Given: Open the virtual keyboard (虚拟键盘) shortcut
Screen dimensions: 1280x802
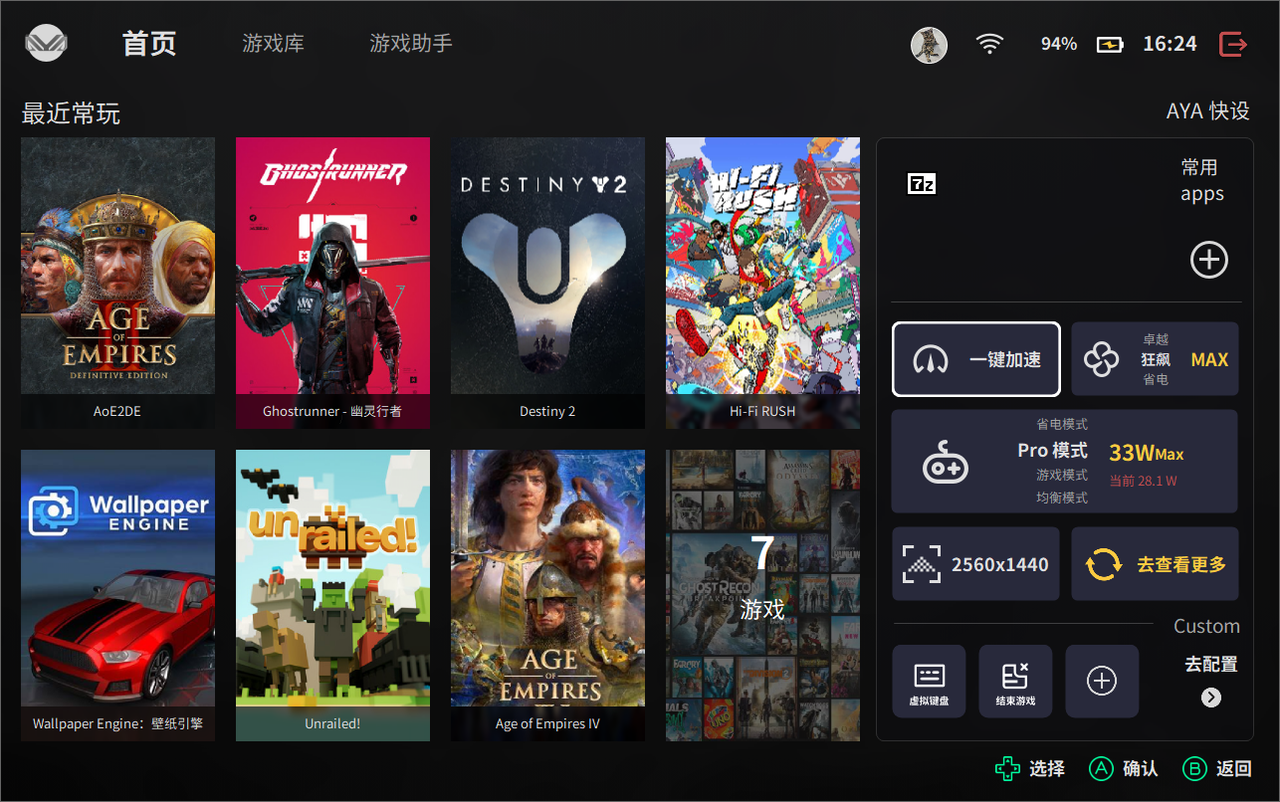Looking at the screenshot, I should (929, 681).
